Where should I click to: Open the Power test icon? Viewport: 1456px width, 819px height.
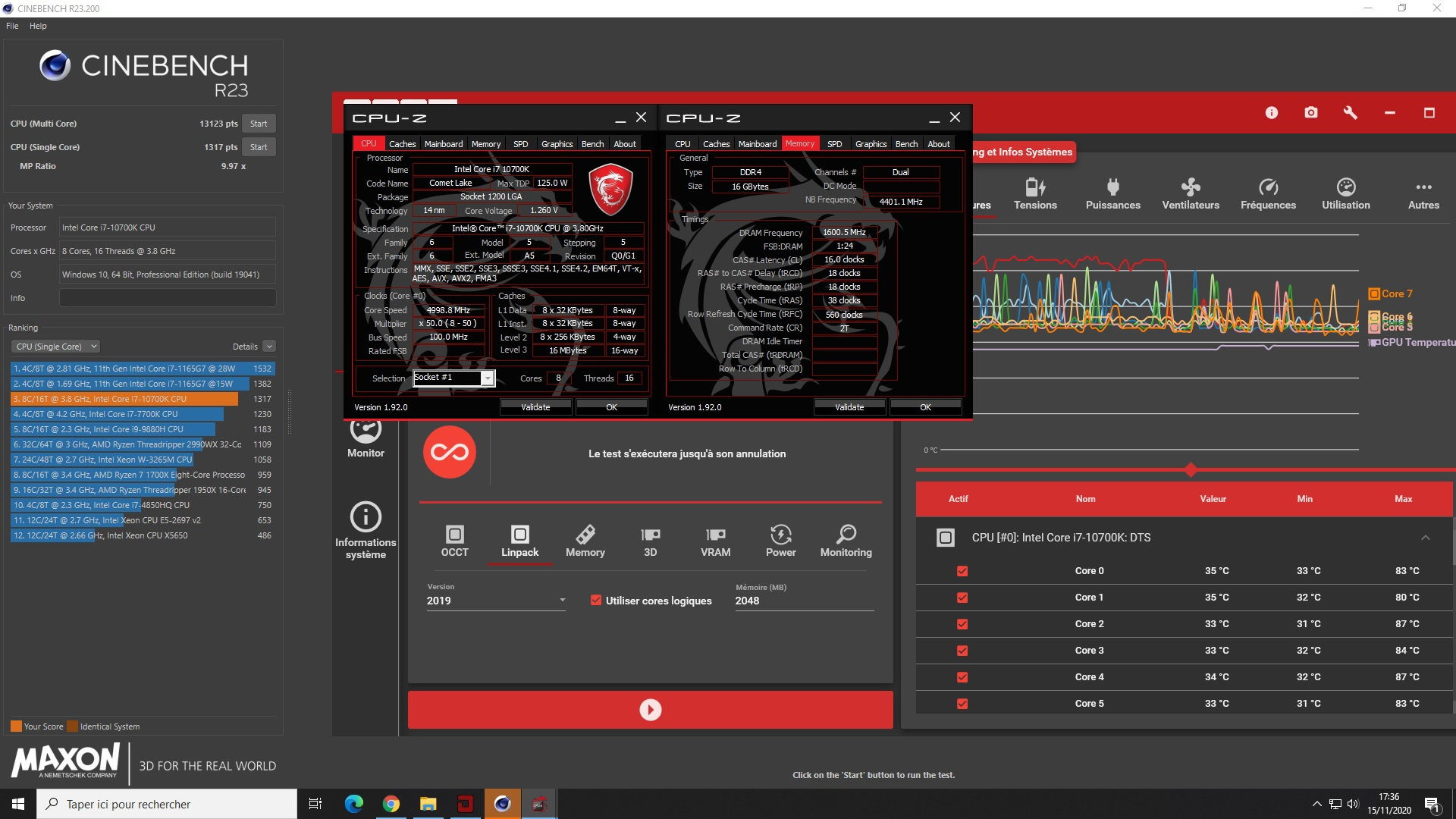tap(780, 535)
